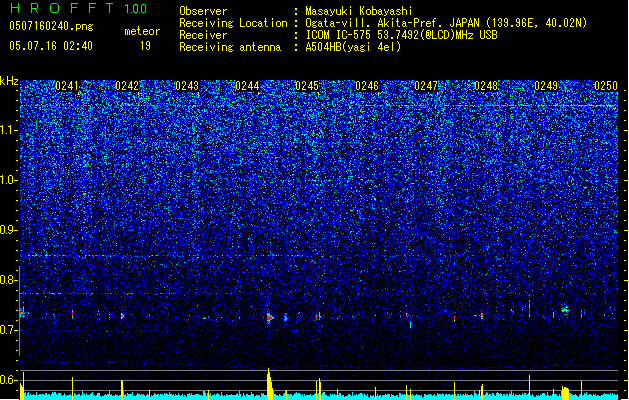Click the 1.0 kHz axis tick label

[x=9, y=180]
